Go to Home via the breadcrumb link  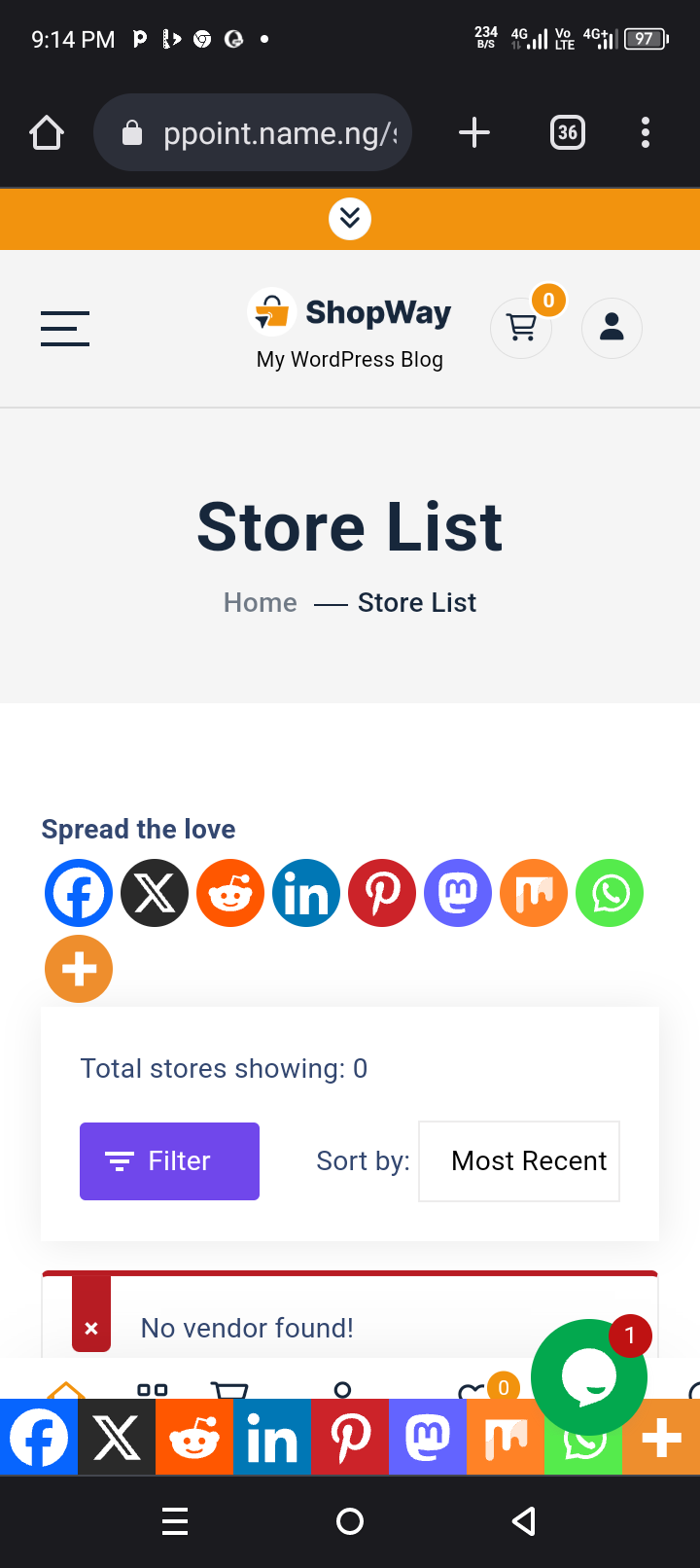coord(259,602)
